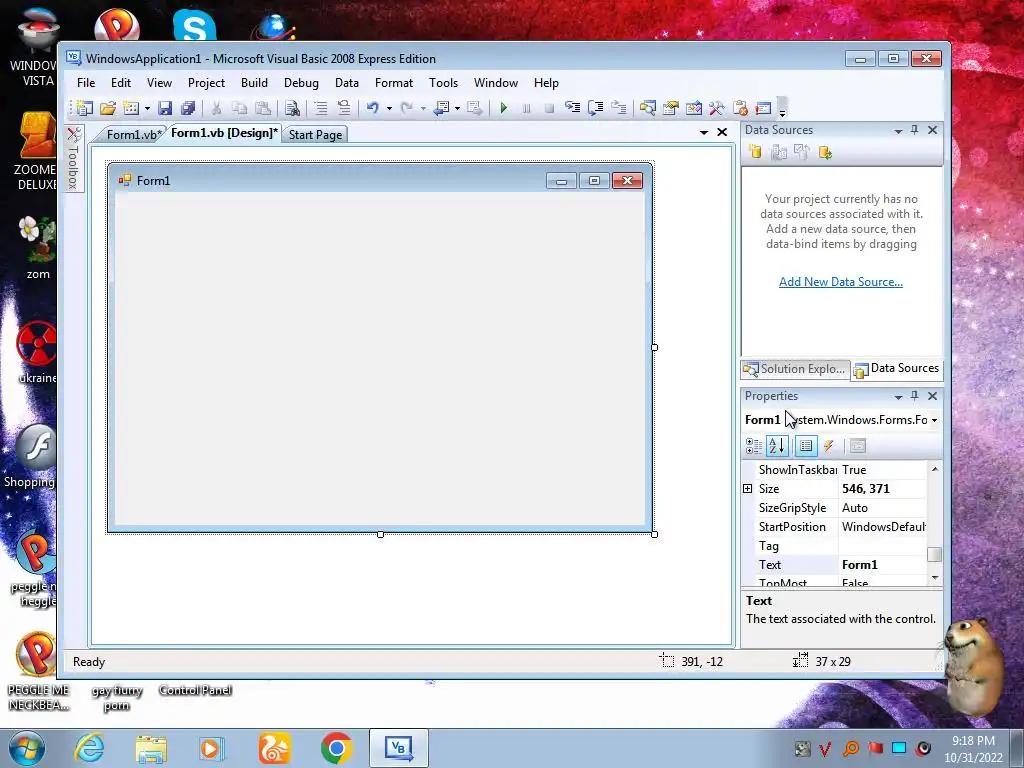The image size is (1024, 768).
Task: Expand the collapsed Toolbox side panel
Action: (73, 159)
